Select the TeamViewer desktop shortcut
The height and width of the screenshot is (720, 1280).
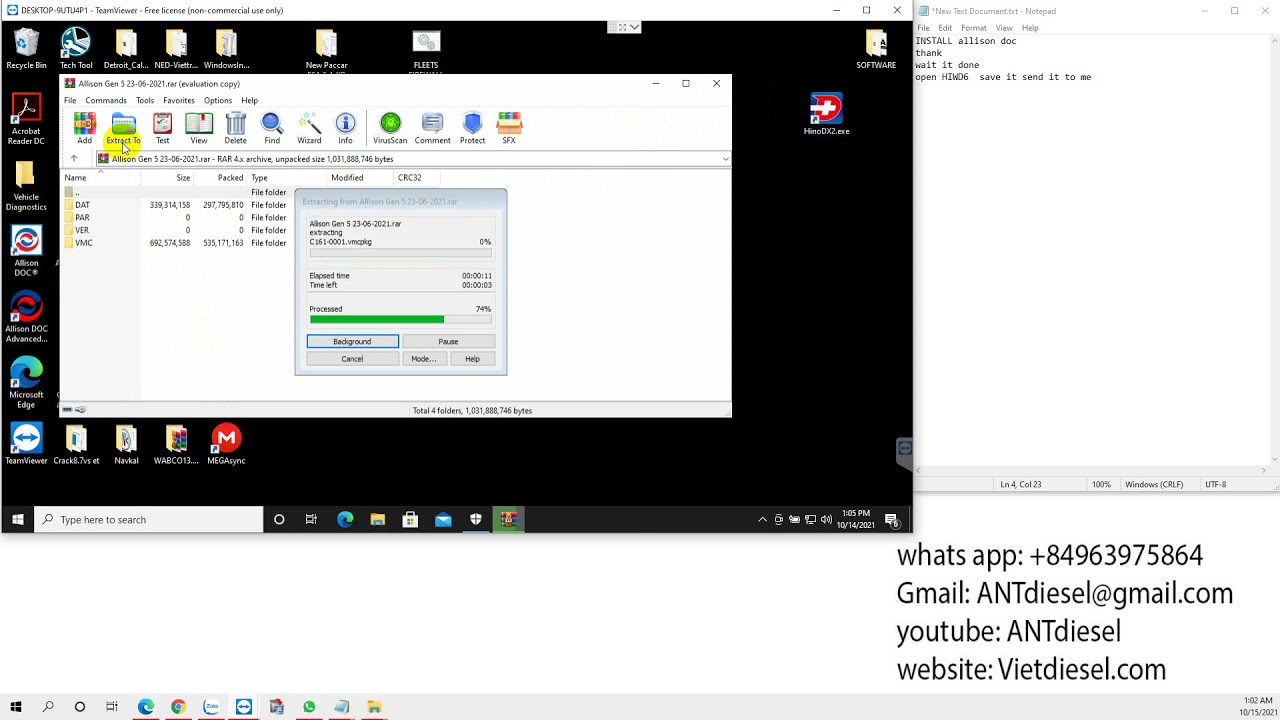[x=26, y=444]
